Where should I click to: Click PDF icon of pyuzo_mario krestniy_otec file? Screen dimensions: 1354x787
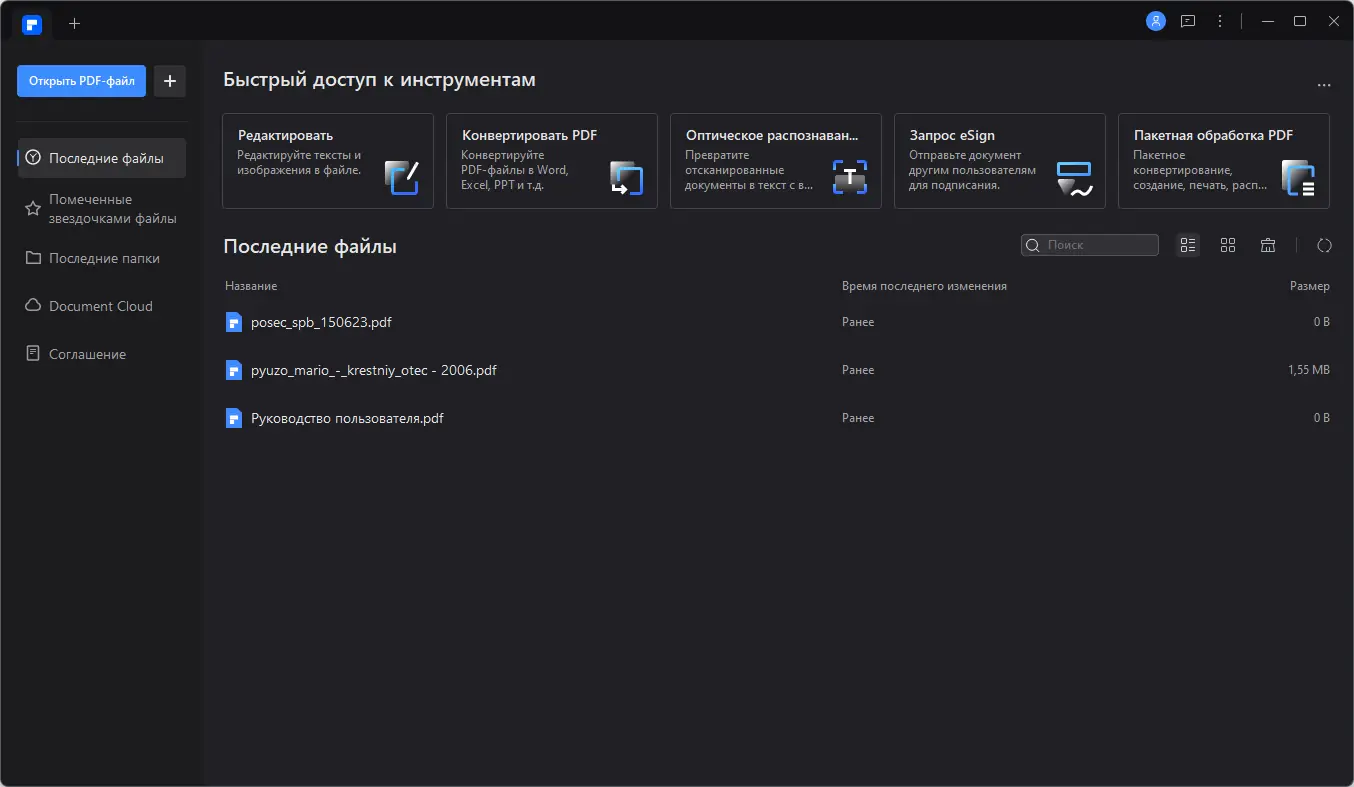pos(234,370)
